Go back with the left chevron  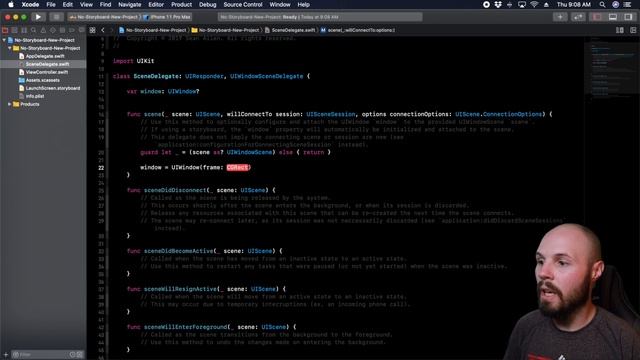[x=103, y=30]
